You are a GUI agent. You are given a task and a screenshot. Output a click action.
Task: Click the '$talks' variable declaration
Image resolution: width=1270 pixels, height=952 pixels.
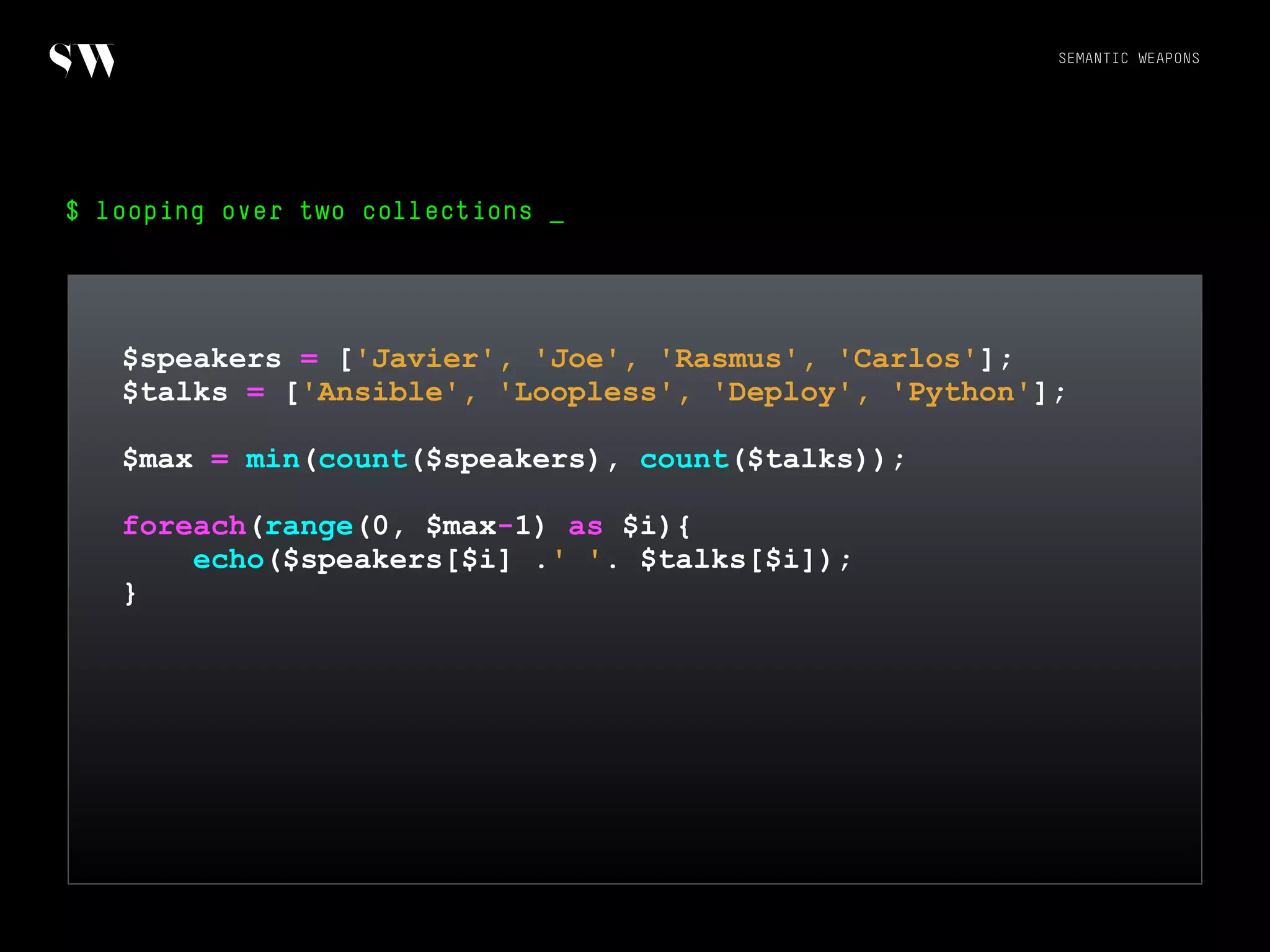(175, 392)
